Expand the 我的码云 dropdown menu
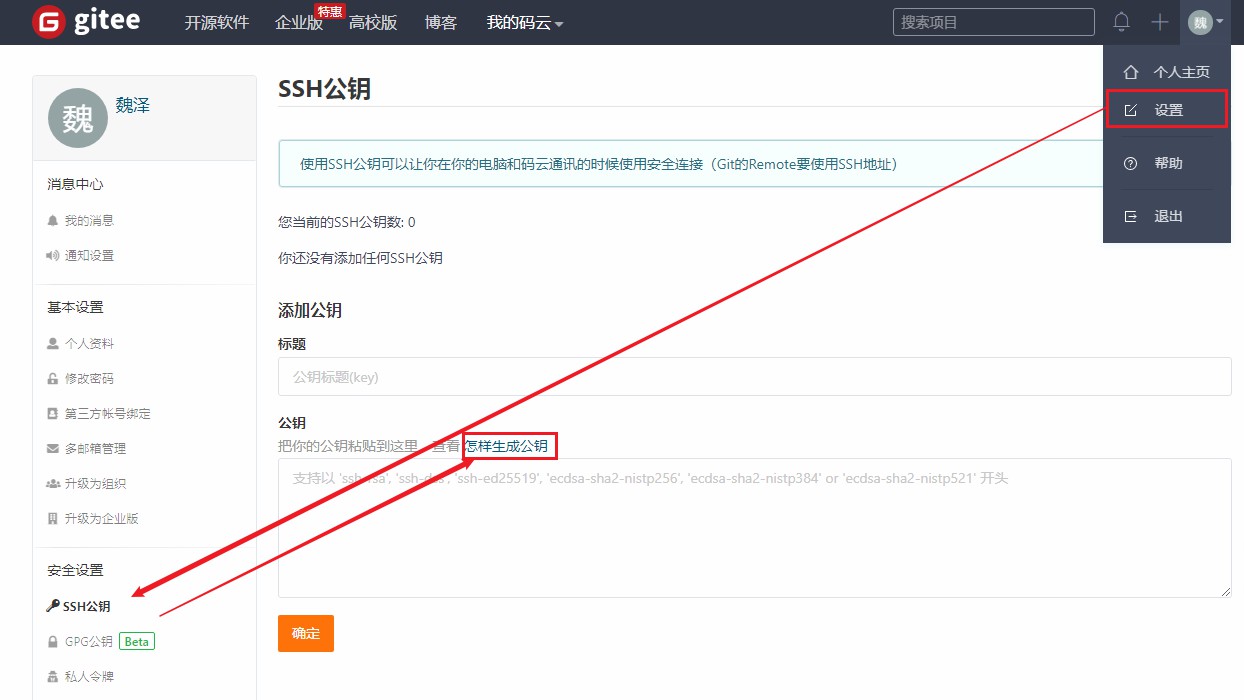1244x700 pixels. (x=525, y=22)
